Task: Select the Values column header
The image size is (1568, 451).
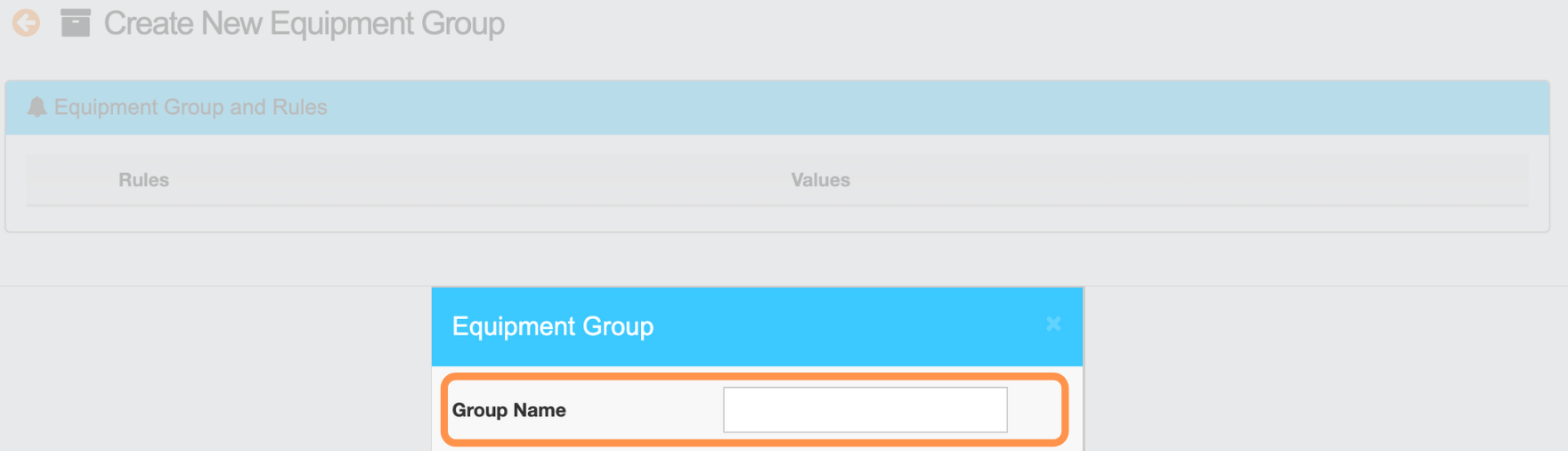Action: coord(820,180)
